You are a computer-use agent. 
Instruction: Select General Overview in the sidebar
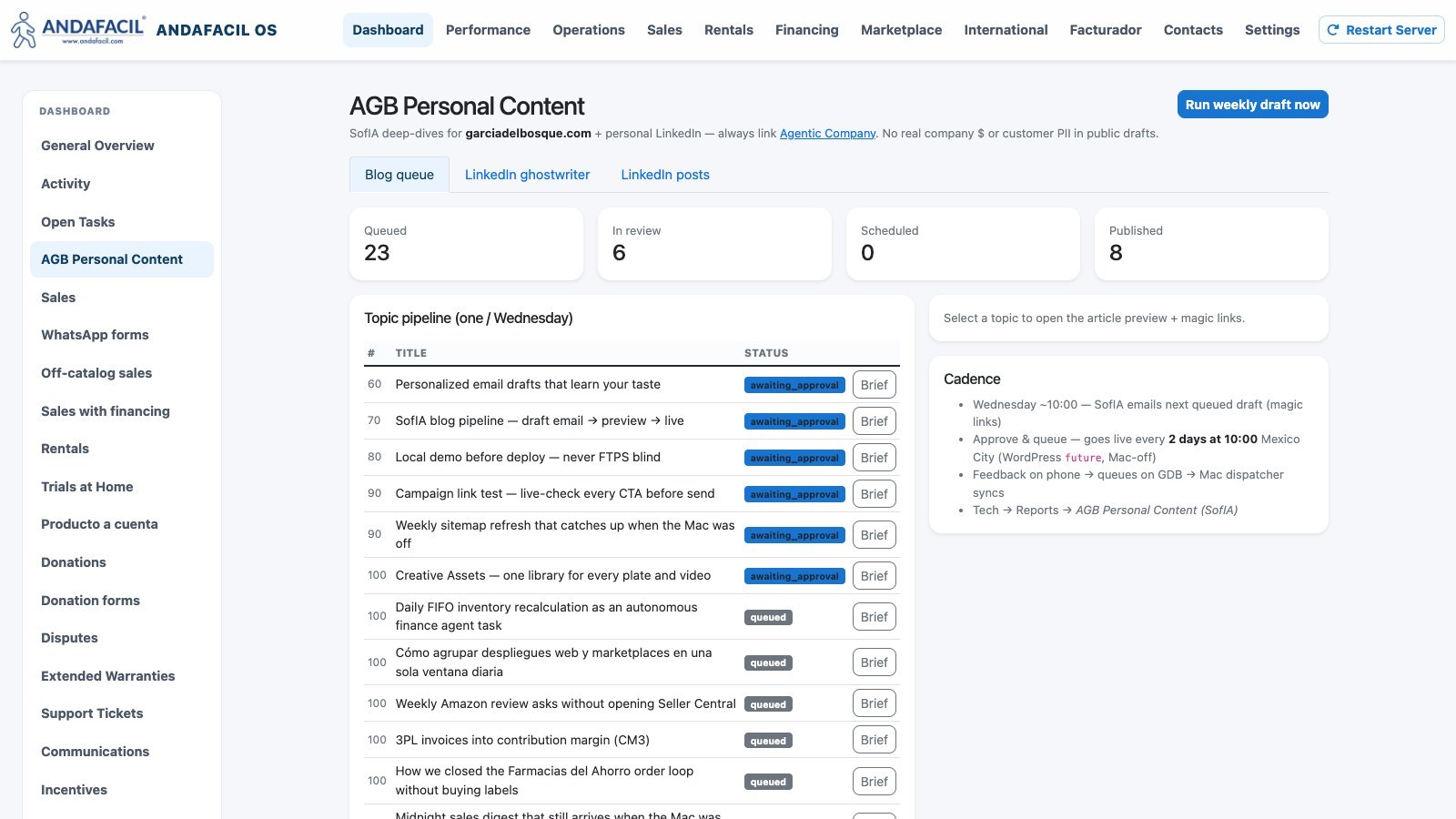click(122, 146)
